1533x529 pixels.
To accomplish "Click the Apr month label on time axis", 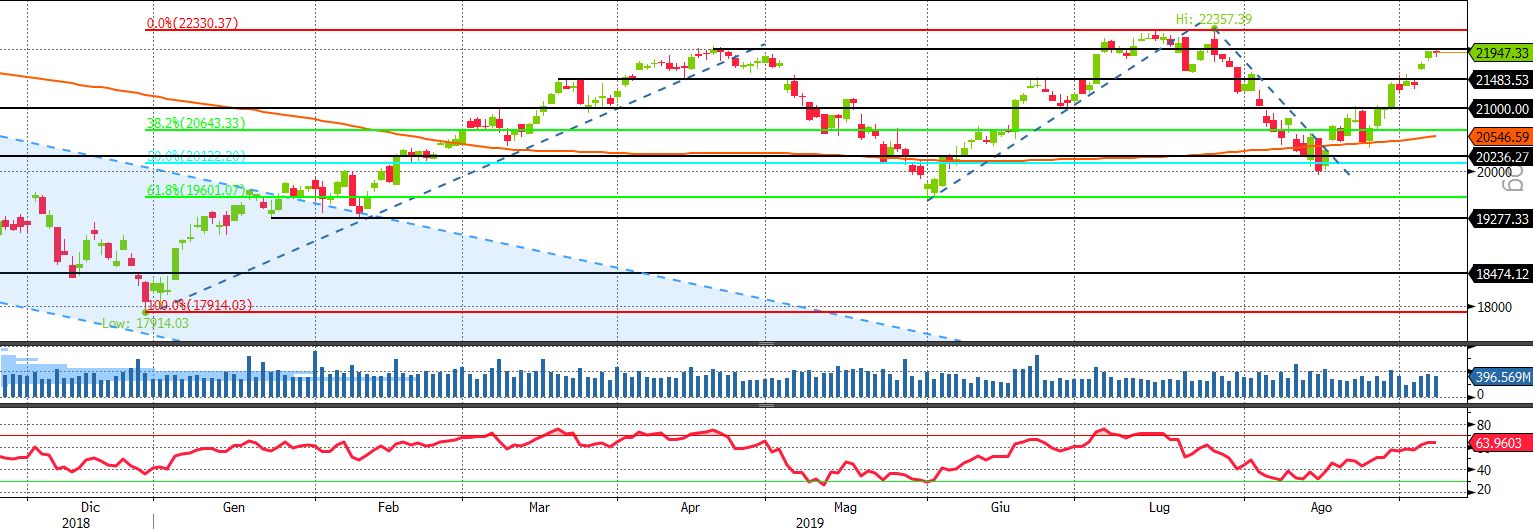I will pos(691,507).
